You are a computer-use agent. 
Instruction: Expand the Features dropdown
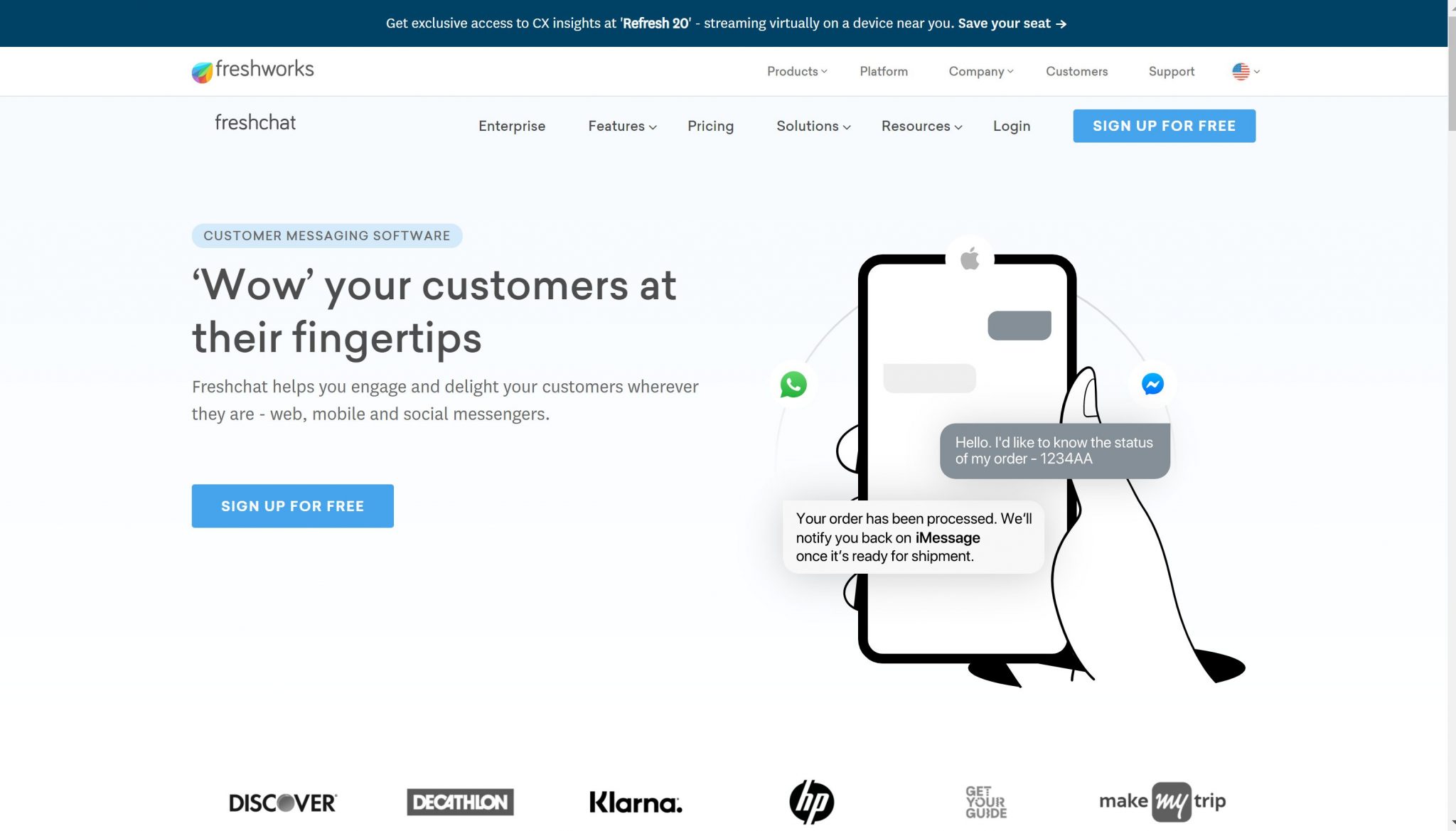click(622, 126)
